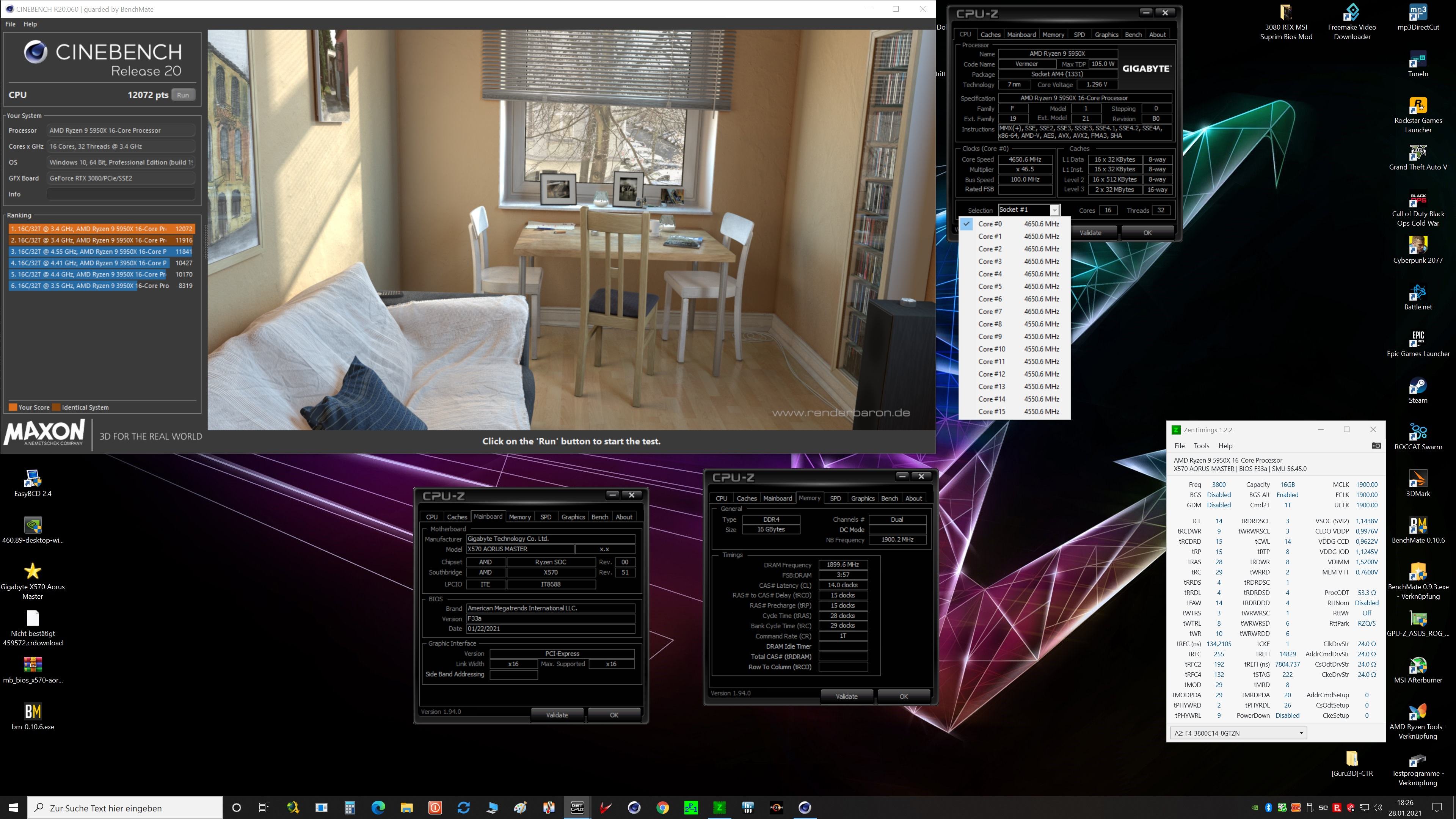1456x819 pixels.
Task: Select the top ranking entry scoring 12072
Action: click(102, 229)
